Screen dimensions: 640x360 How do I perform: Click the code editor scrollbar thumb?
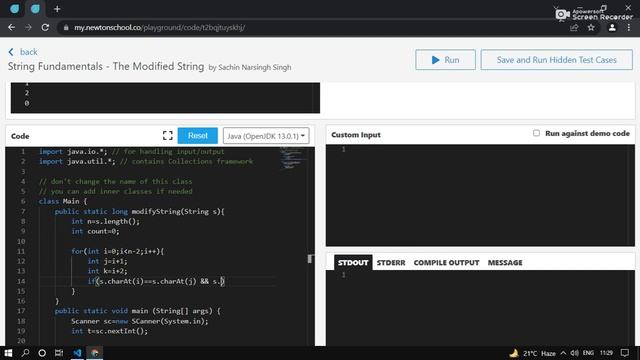tap(310, 259)
